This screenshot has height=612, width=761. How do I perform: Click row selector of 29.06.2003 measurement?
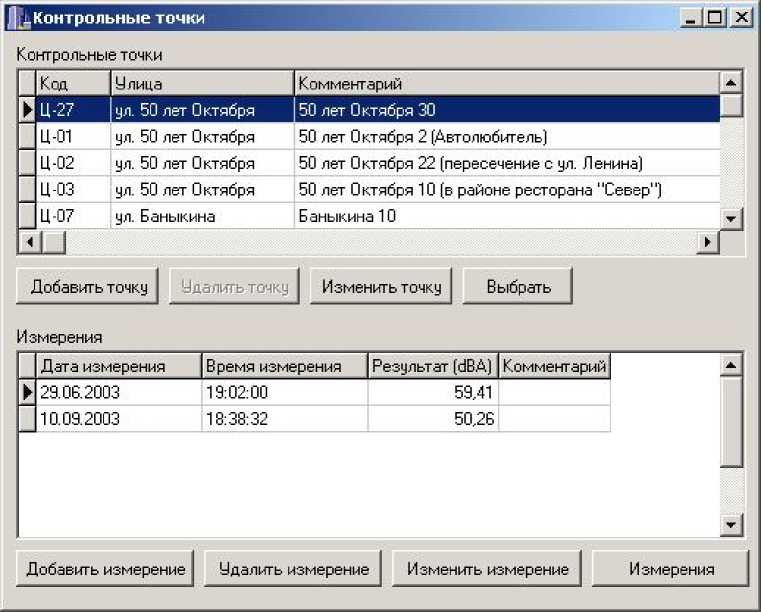pyautogui.click(x=27, y=392)
